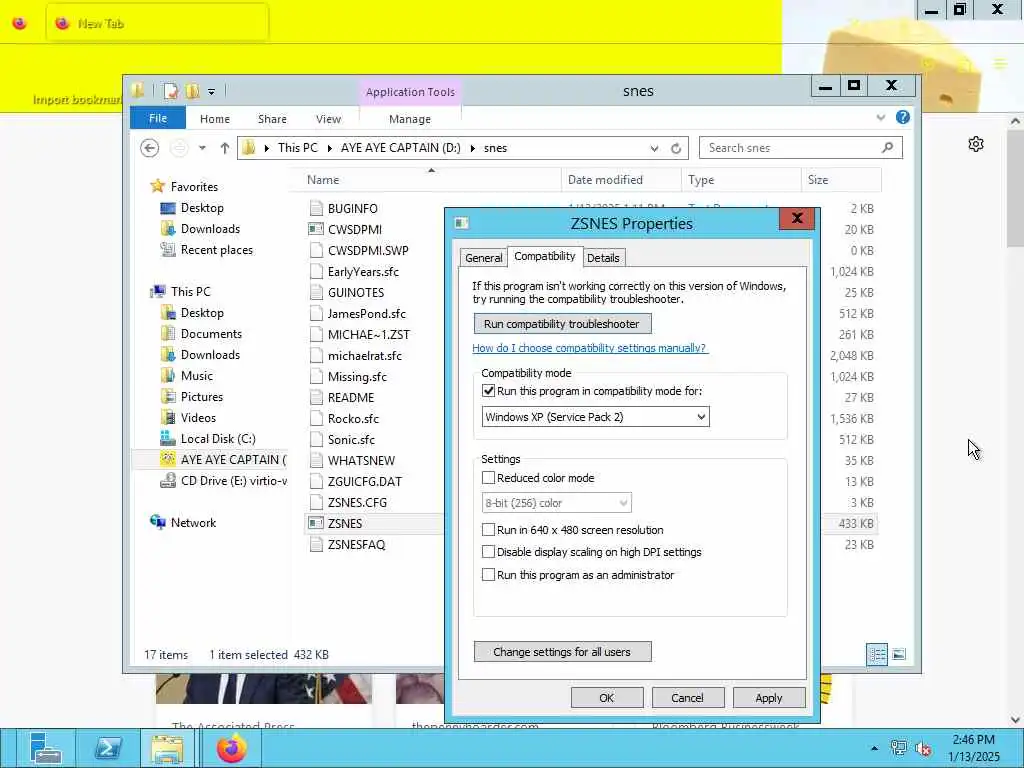
Task: Open the Share ribbon tab
Action: [x=272, y=119]
